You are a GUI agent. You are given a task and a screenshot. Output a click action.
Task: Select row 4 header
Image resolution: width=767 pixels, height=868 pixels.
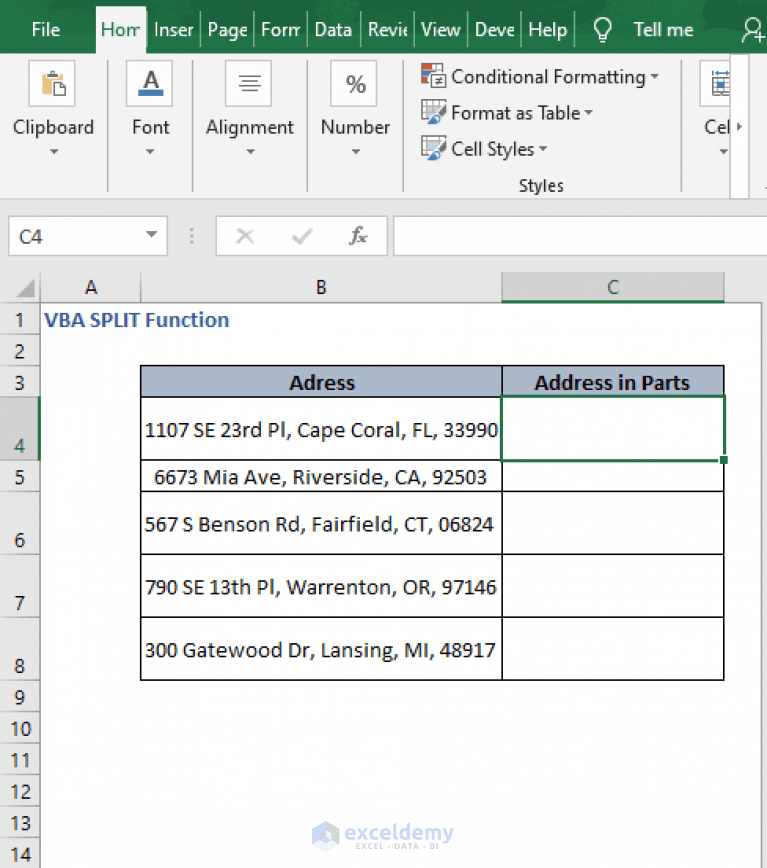(20, 429)
